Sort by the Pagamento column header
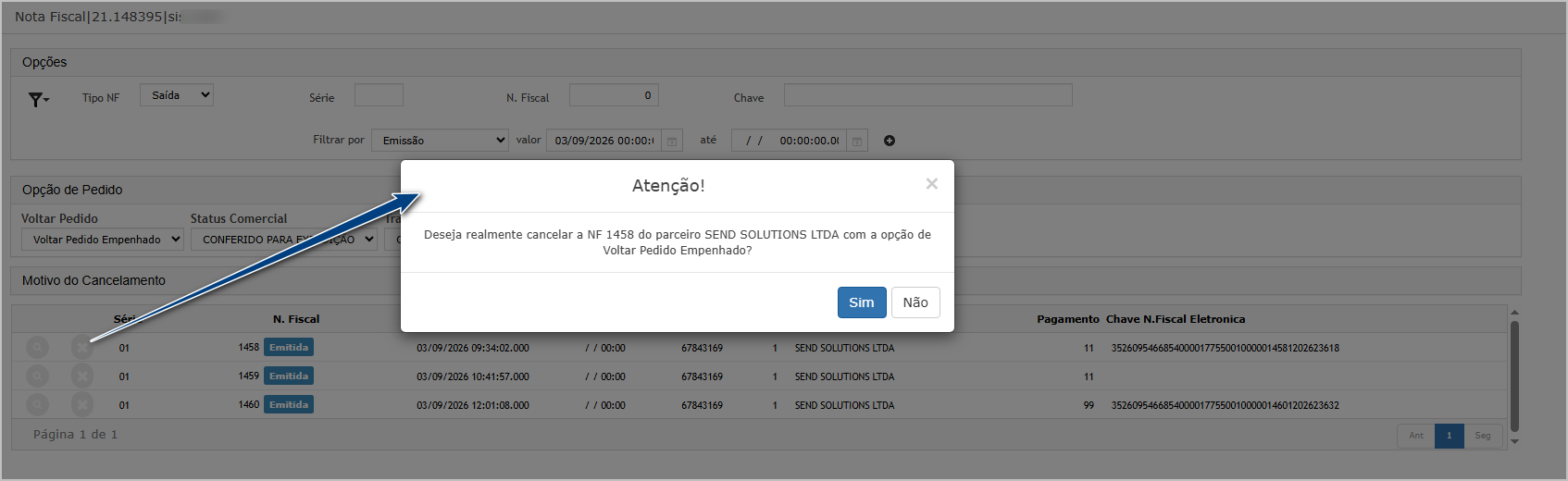1568x481 pixels. 1068,319
